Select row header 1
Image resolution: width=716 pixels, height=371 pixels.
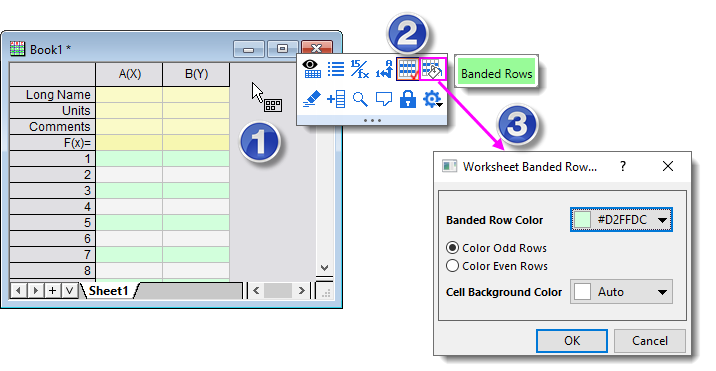pyautogui.click(x=53, y=159)
